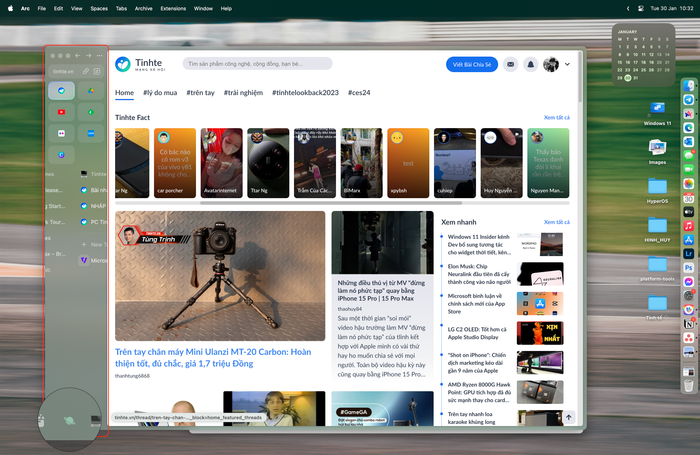Click 'Xem tất cả' beside Tinhte Fact

(x=556, y=117)
